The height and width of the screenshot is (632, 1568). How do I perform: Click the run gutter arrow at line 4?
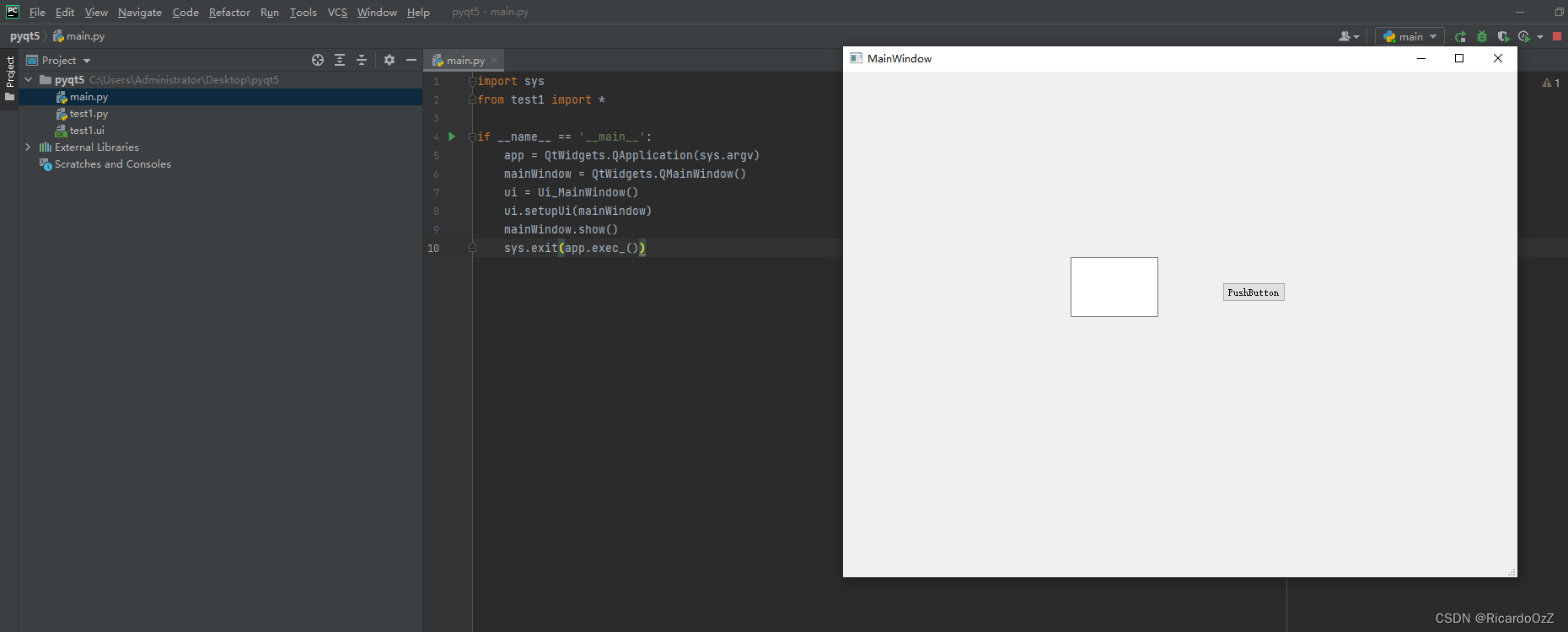452,137
